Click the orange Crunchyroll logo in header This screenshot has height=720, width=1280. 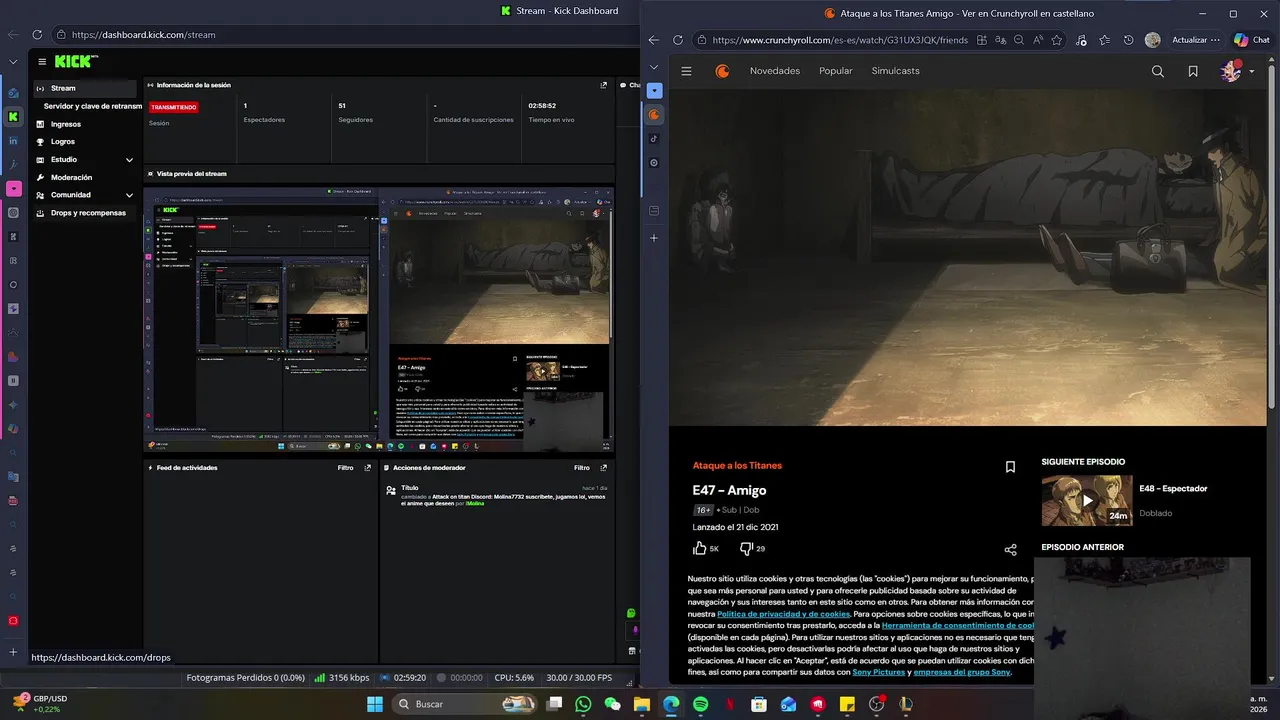pyautogui.click(x=722, y=71)
